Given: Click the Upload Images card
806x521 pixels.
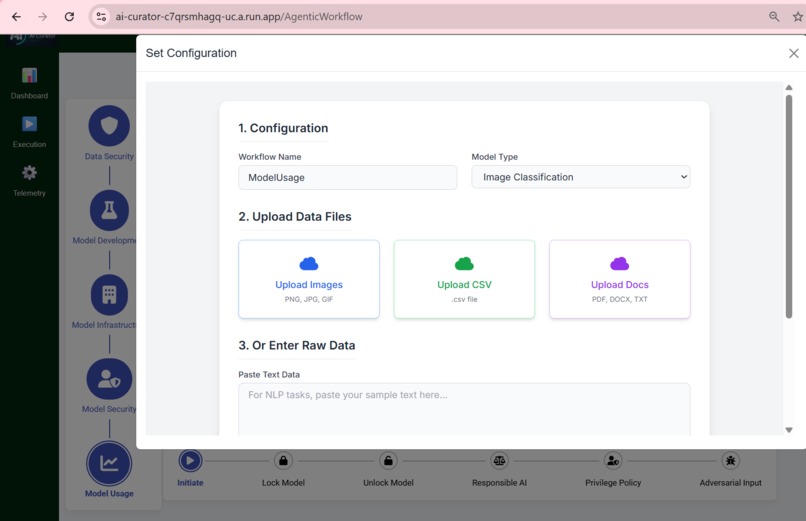Looking at the screenshot, I should [309, 279].
